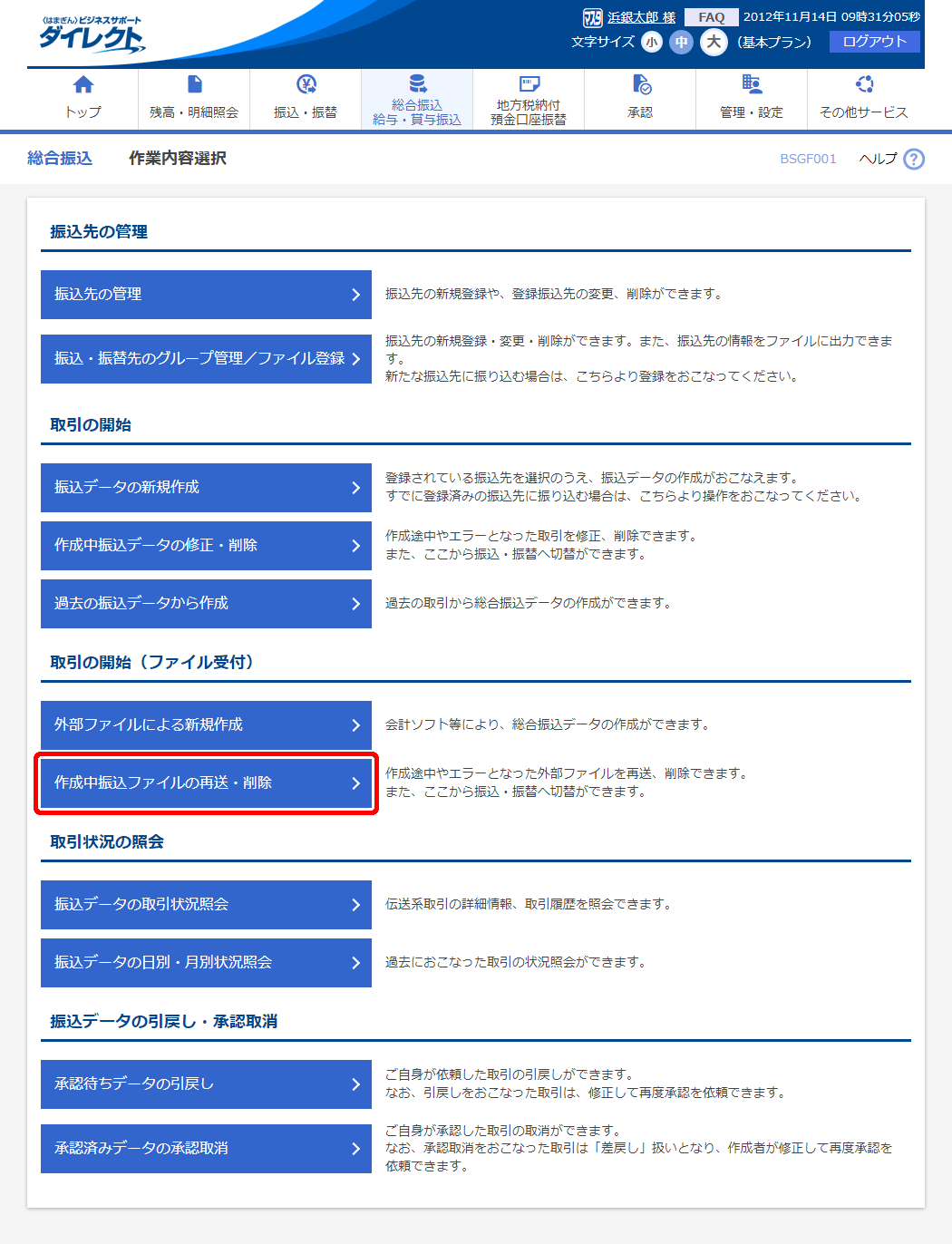Image resolution: width=952 pixels, height=1244 pixels.
Task: Set font size to 大
Action: click(714, 42)
